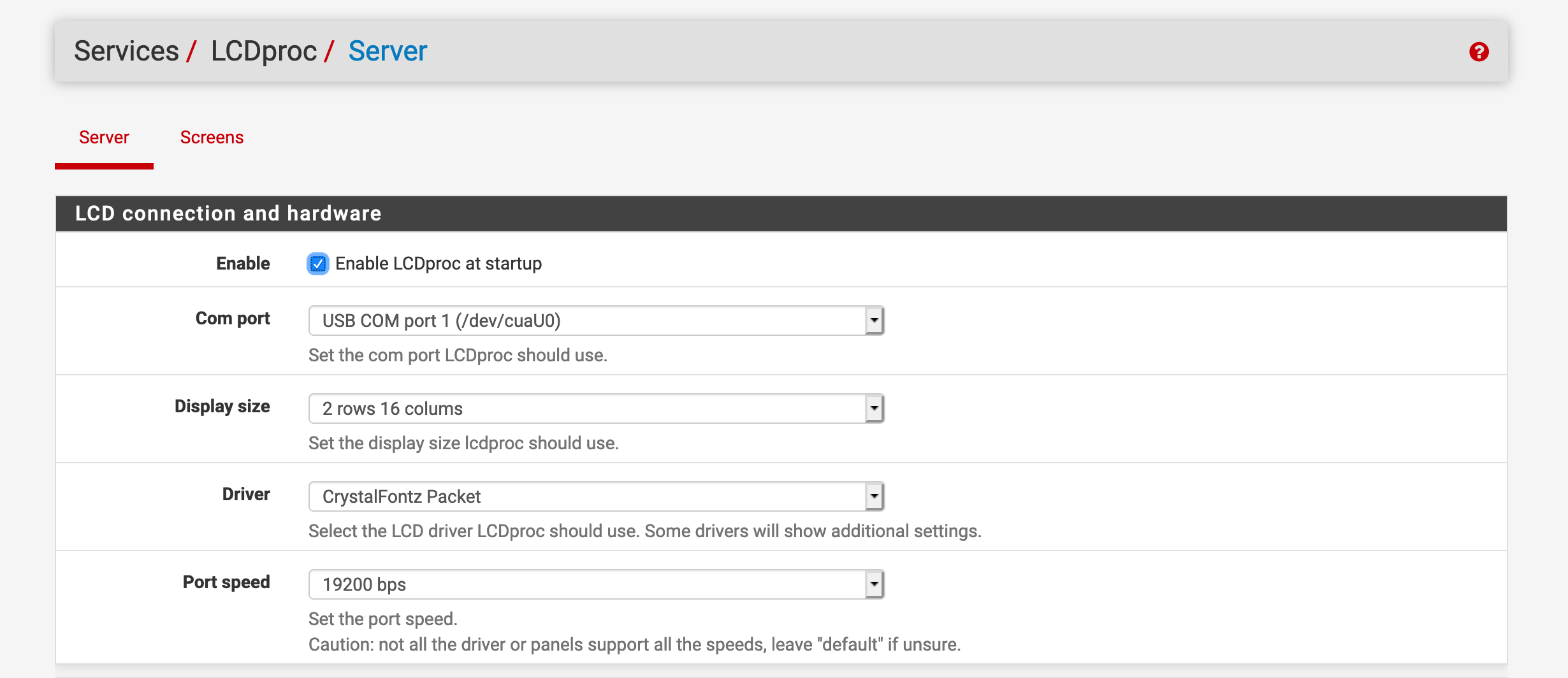Click the LCDproc breadcrumb link
Viewport: 1568px width, 678px height.
point(264,51)
